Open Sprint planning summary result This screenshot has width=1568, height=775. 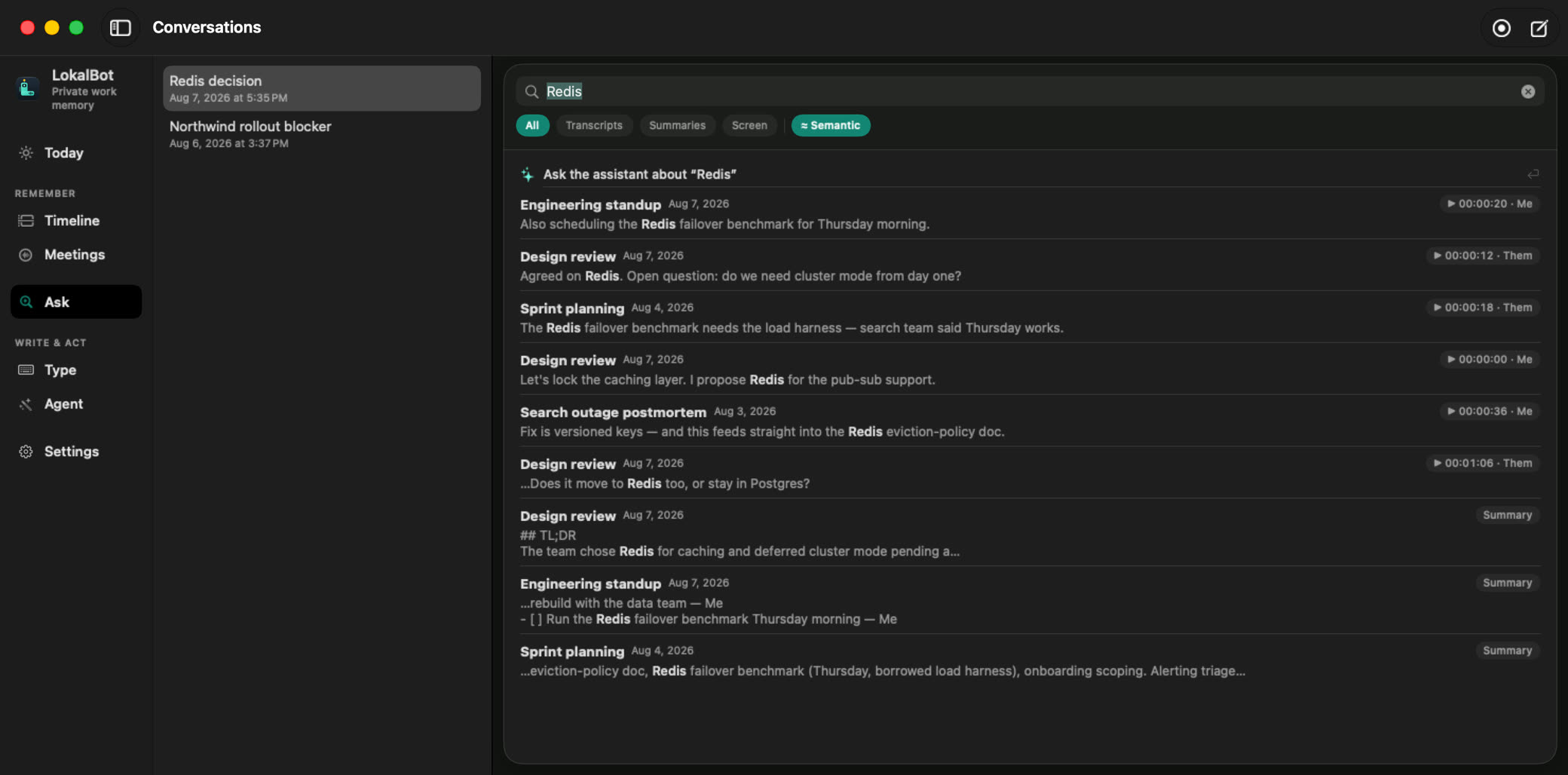1030,661
